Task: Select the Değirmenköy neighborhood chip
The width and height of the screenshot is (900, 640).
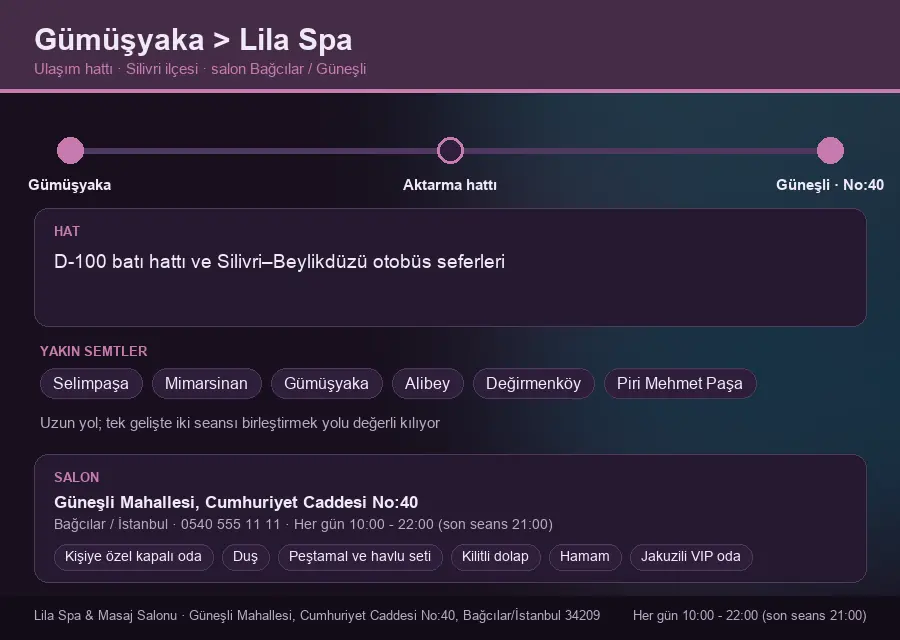Action: point(533,383)
